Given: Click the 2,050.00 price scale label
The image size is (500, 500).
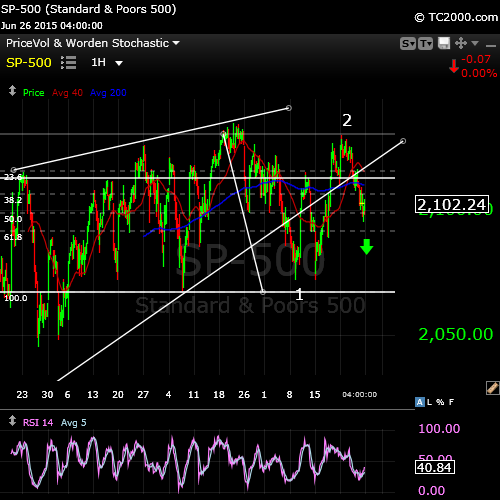Looking at the screenshot, I should pyautogui.click(x=455, y=334).
